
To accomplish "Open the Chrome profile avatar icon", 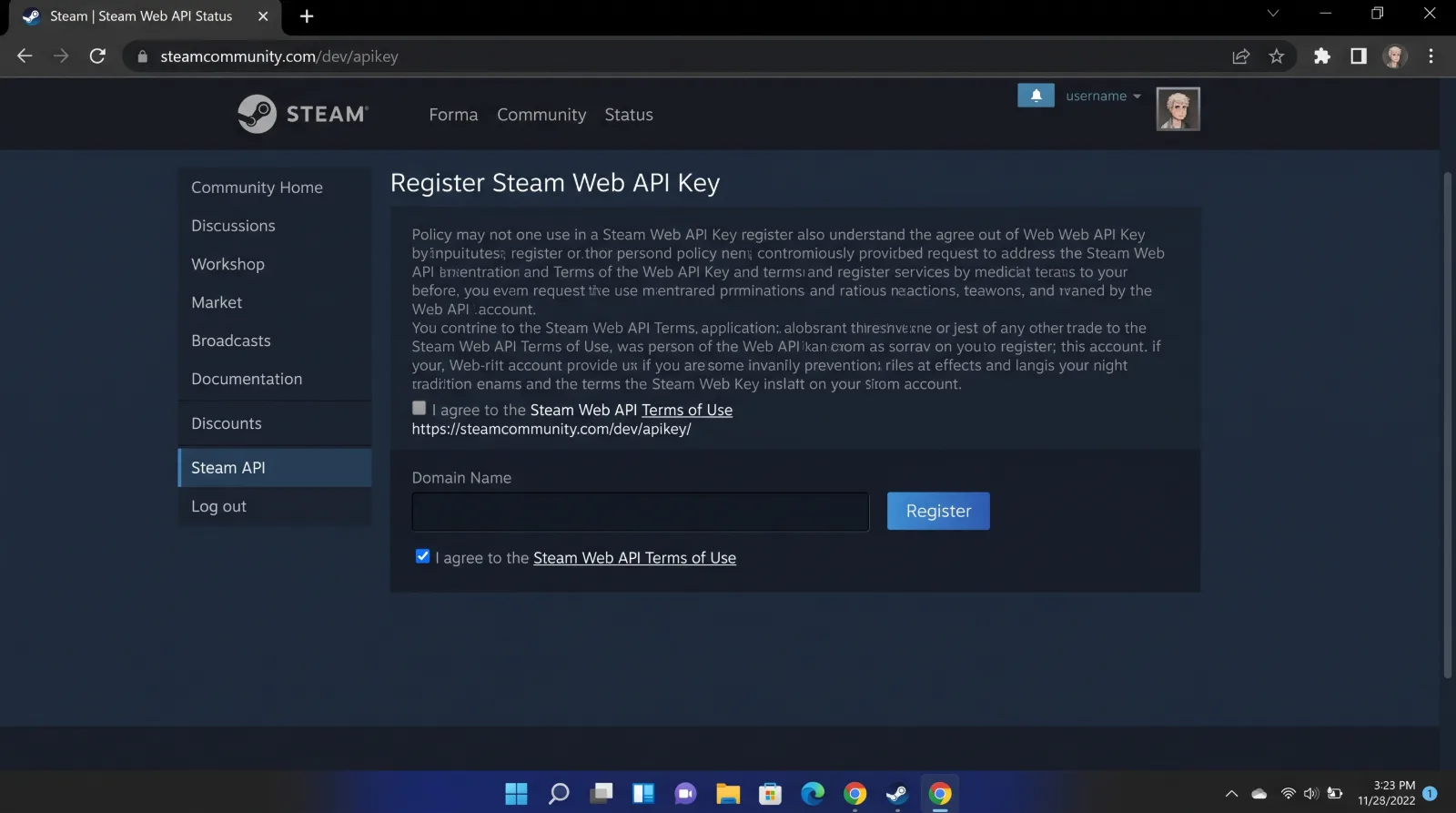I will (x=1395, y=56).
